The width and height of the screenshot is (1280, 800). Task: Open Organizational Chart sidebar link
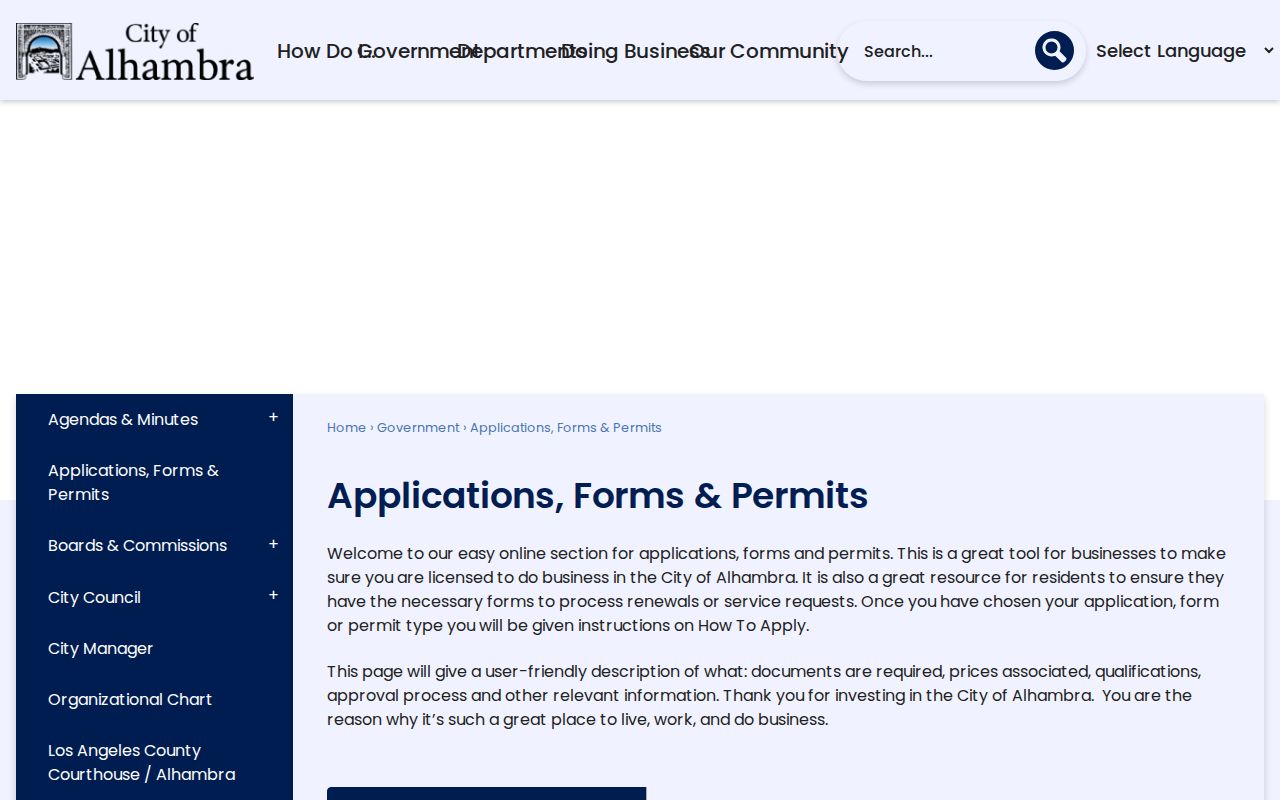pos(130,699)
